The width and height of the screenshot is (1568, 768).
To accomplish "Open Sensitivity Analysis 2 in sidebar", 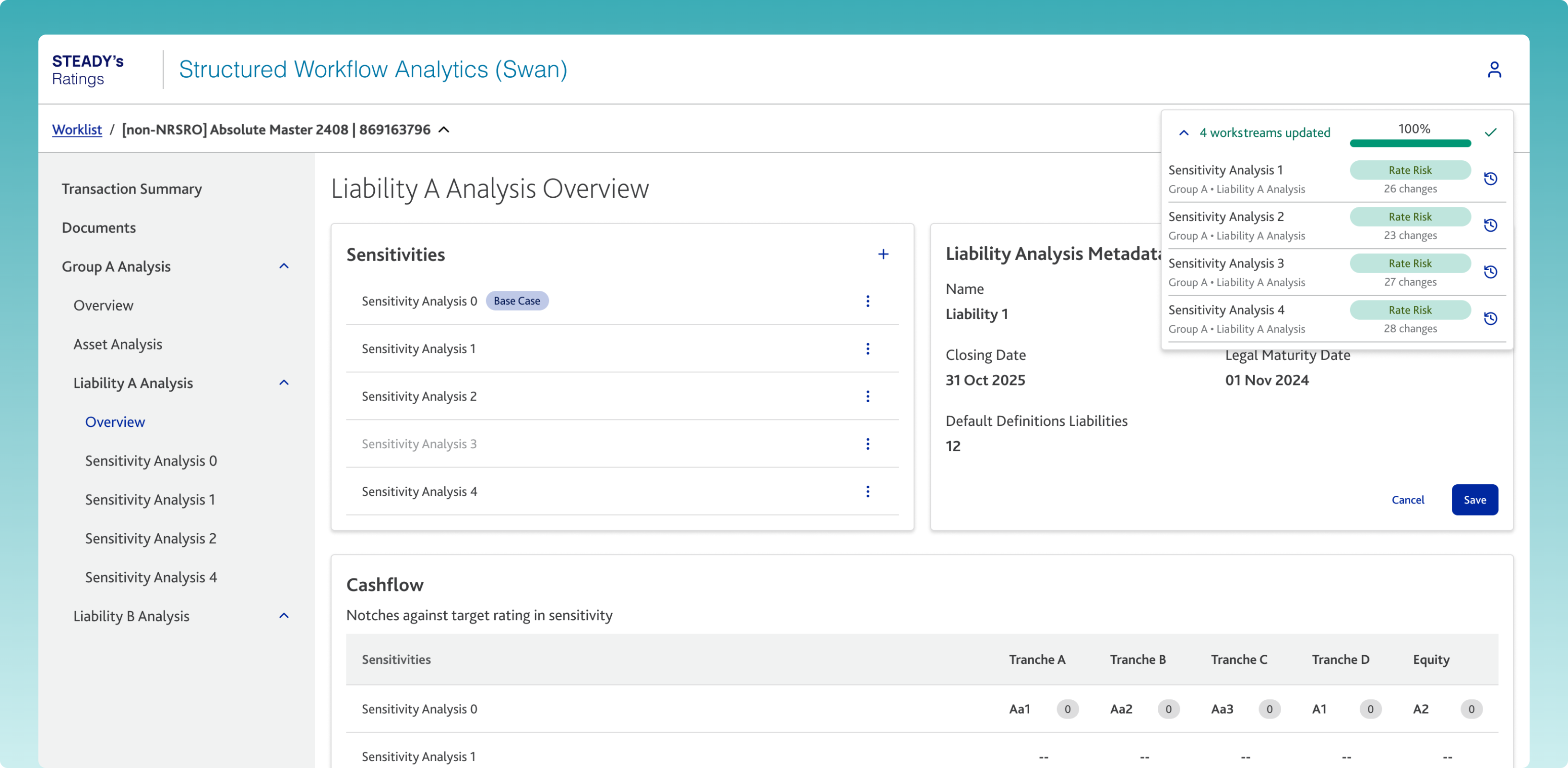I will tap(150, 539).
